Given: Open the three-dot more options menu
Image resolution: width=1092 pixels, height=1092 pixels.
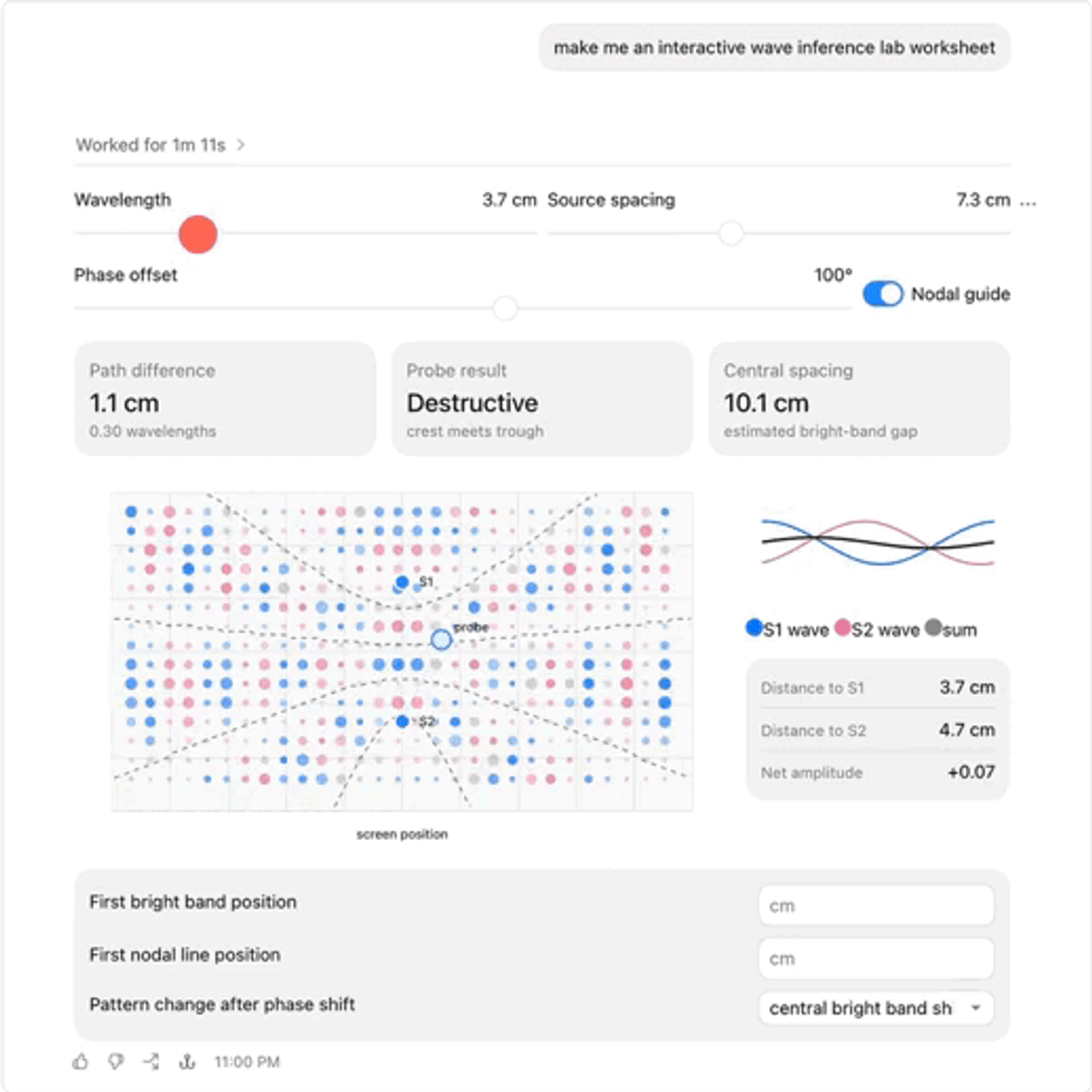Looking at the screenshot, I should point(1028,202).
